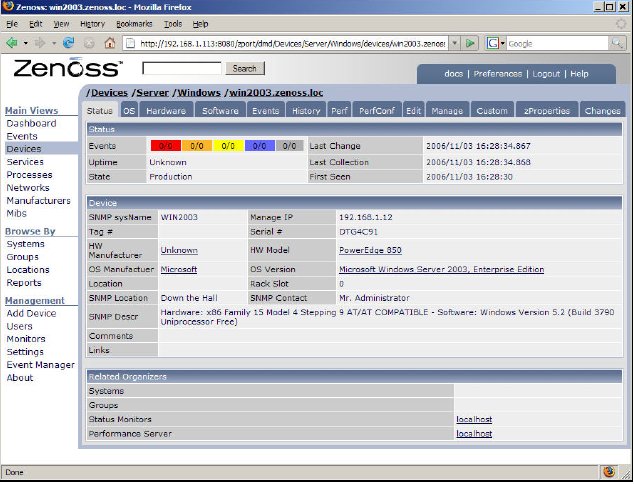Click the red critical events 0/0 box
Image resolution: width=634 pixels, height=484 pixels.
(165, 146)
